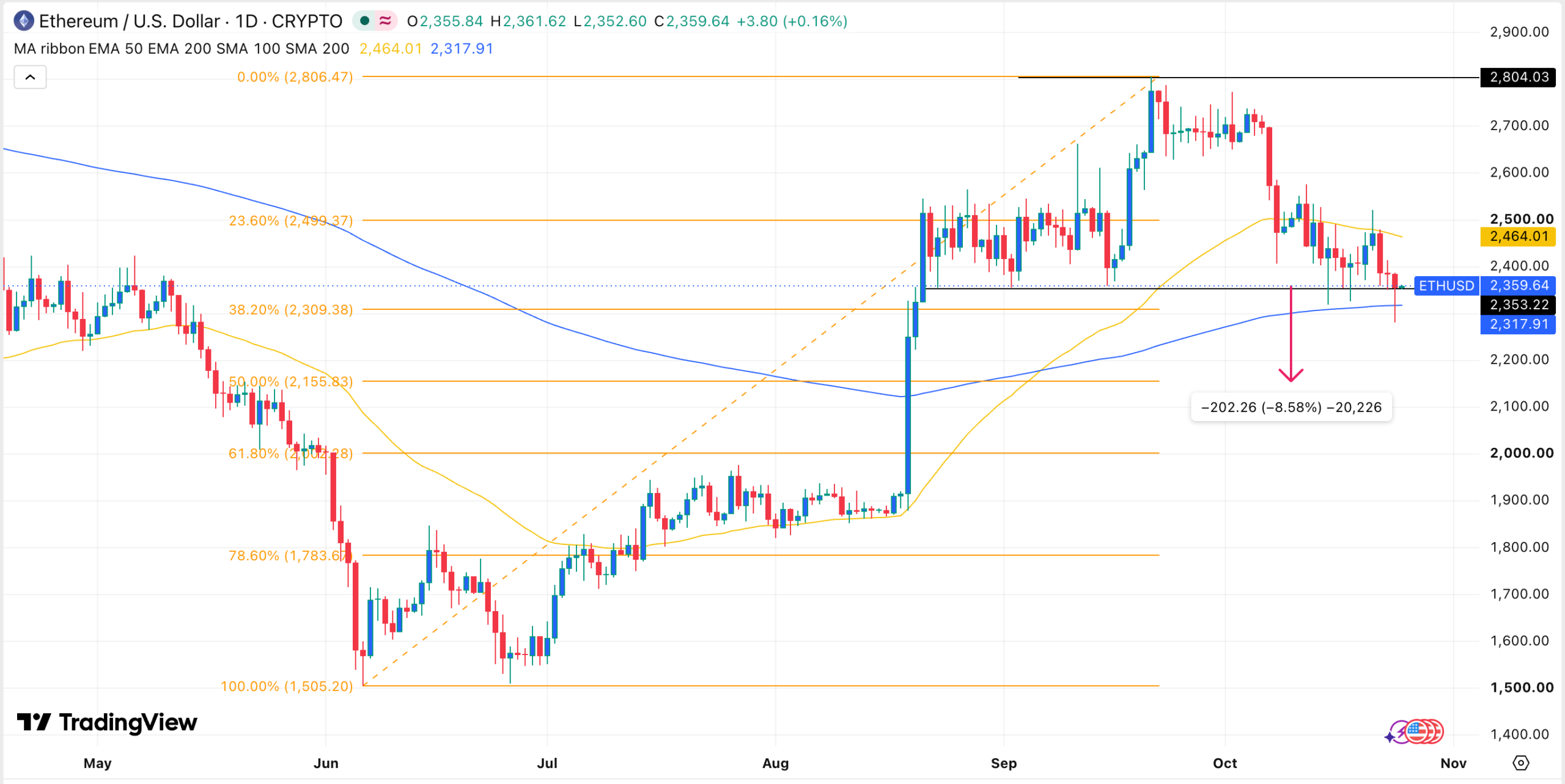Open the front US flag economic event
Image resolution: width=1565 pixels, height=784 pixels.
pos(1417,731)
